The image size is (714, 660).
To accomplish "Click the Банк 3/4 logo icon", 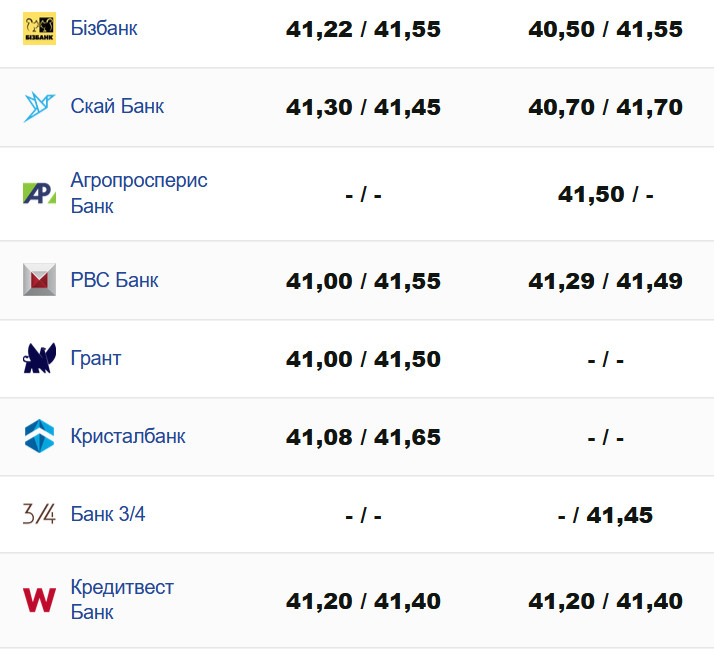I will tap(39, 514).
